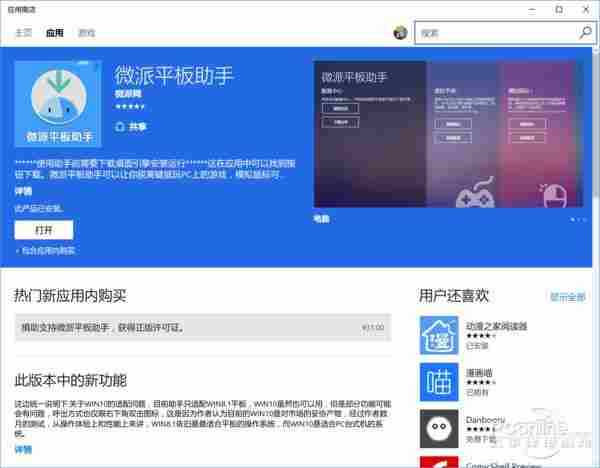Click the app's five-star rating
Viewport: 600px width, 468px height.
pos(129,105)
